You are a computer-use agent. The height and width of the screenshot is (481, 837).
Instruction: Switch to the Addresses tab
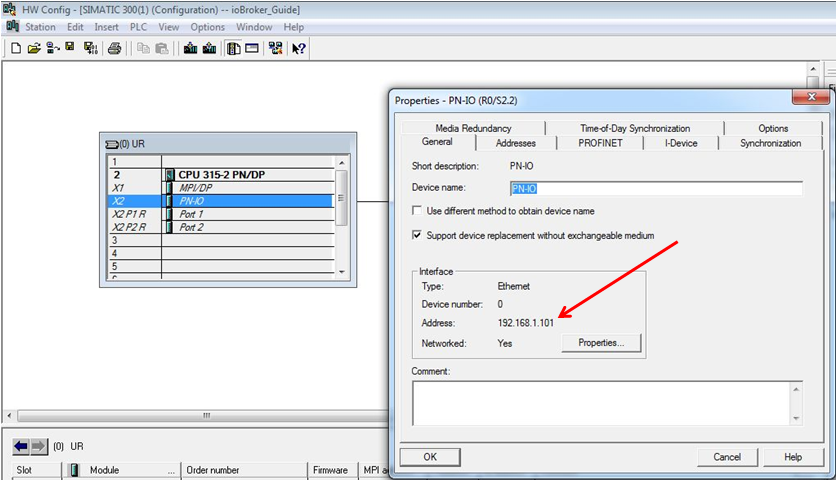[x=516, y=143]
